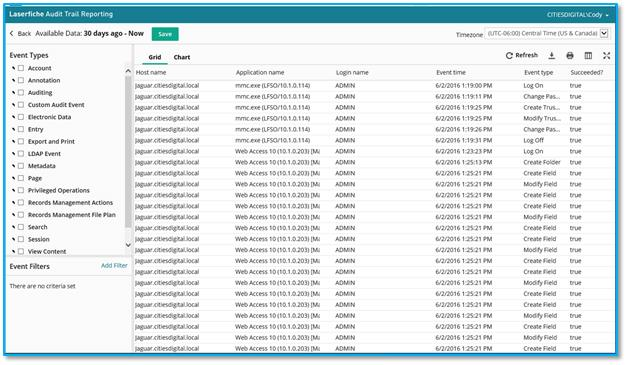The height and width of the screenshot is (365, 627).
Task: Click the Laserfiche Audit Trail Reporting title
Action: pyautogui.click(x=61, y=14)
